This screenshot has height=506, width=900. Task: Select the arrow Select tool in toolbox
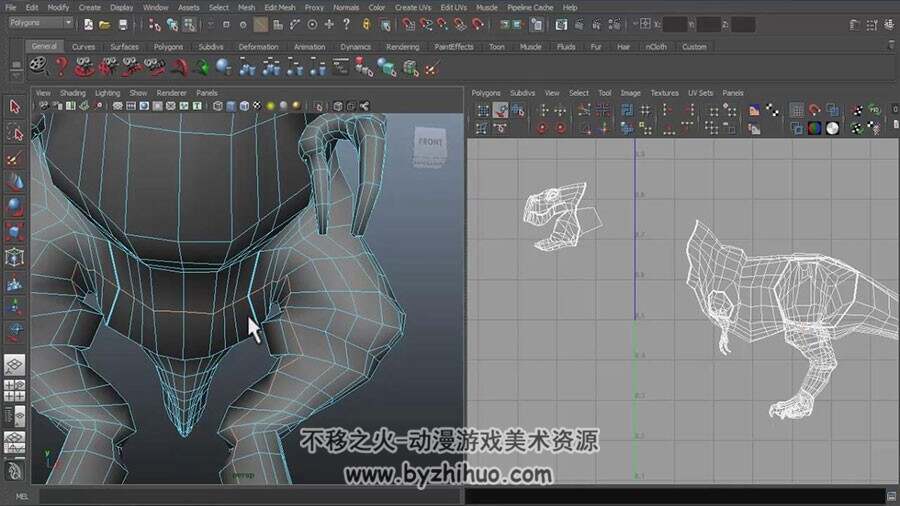15,107
